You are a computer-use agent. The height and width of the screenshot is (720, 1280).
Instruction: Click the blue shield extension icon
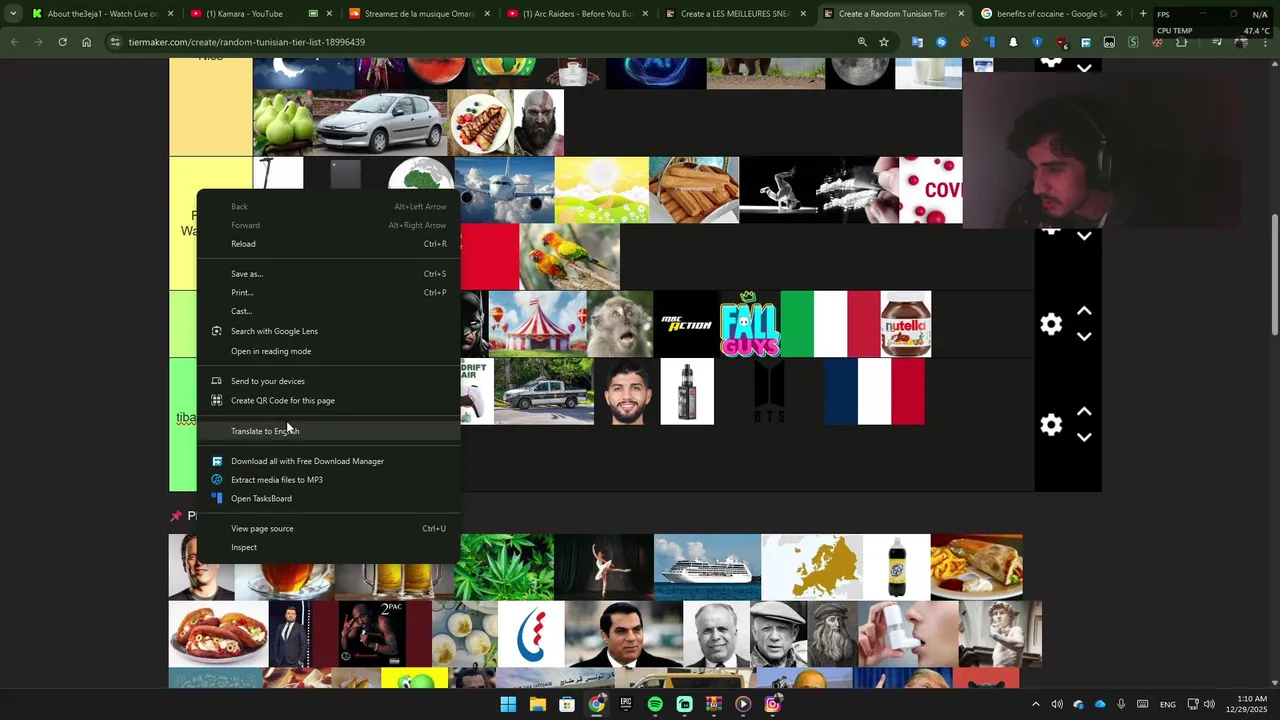coord(1037,42)
